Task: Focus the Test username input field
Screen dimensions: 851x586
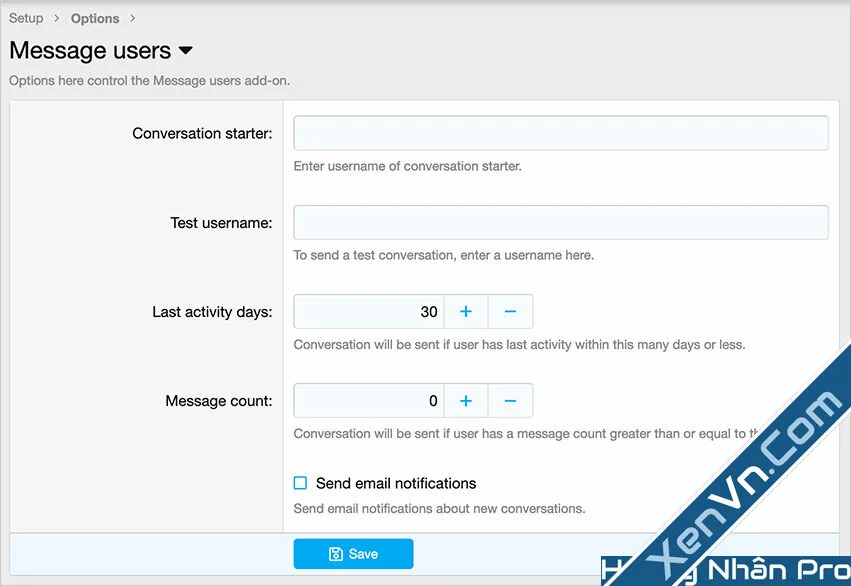Action: coord(560,222)
